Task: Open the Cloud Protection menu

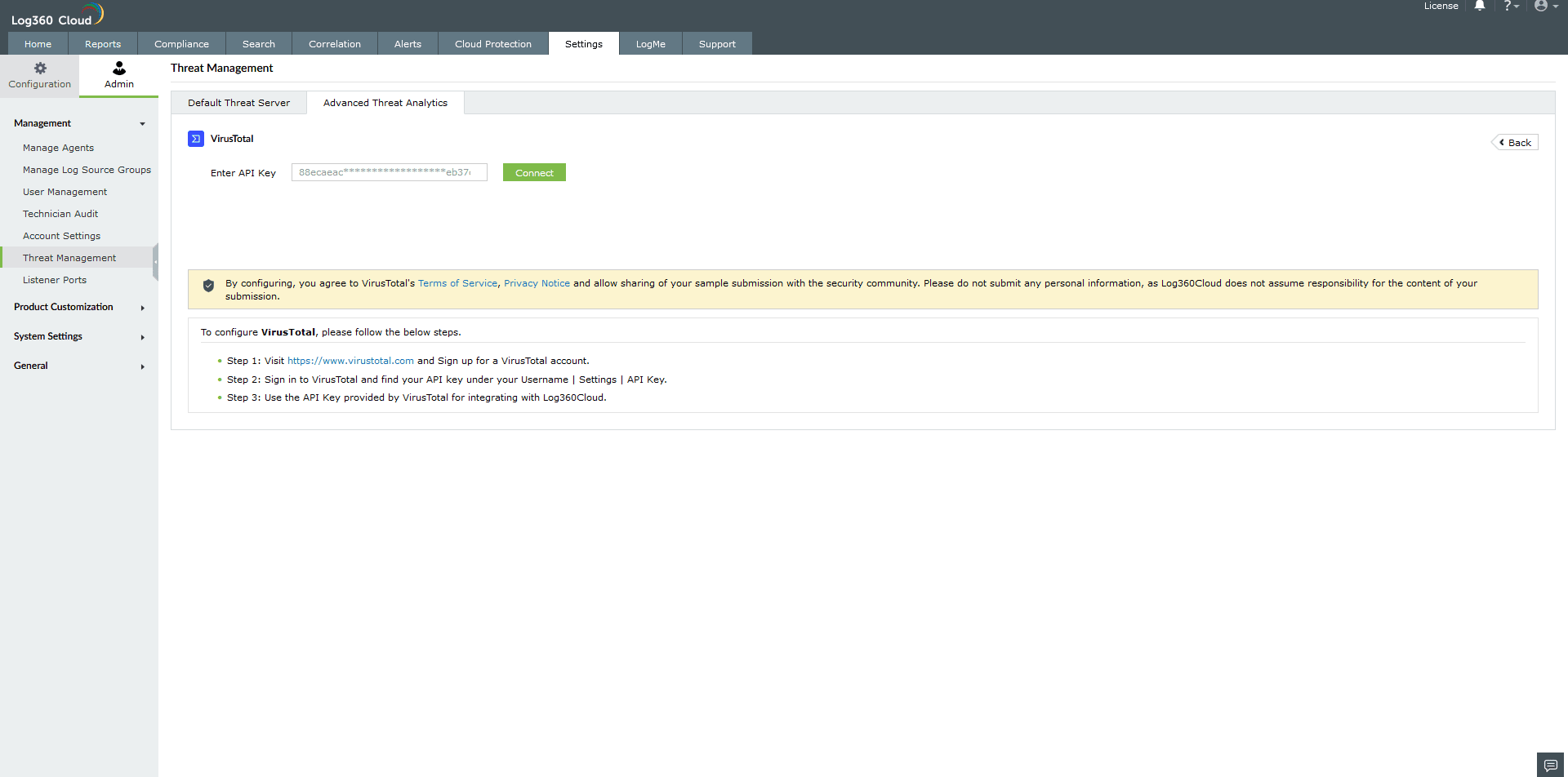Action: (492, 43)
